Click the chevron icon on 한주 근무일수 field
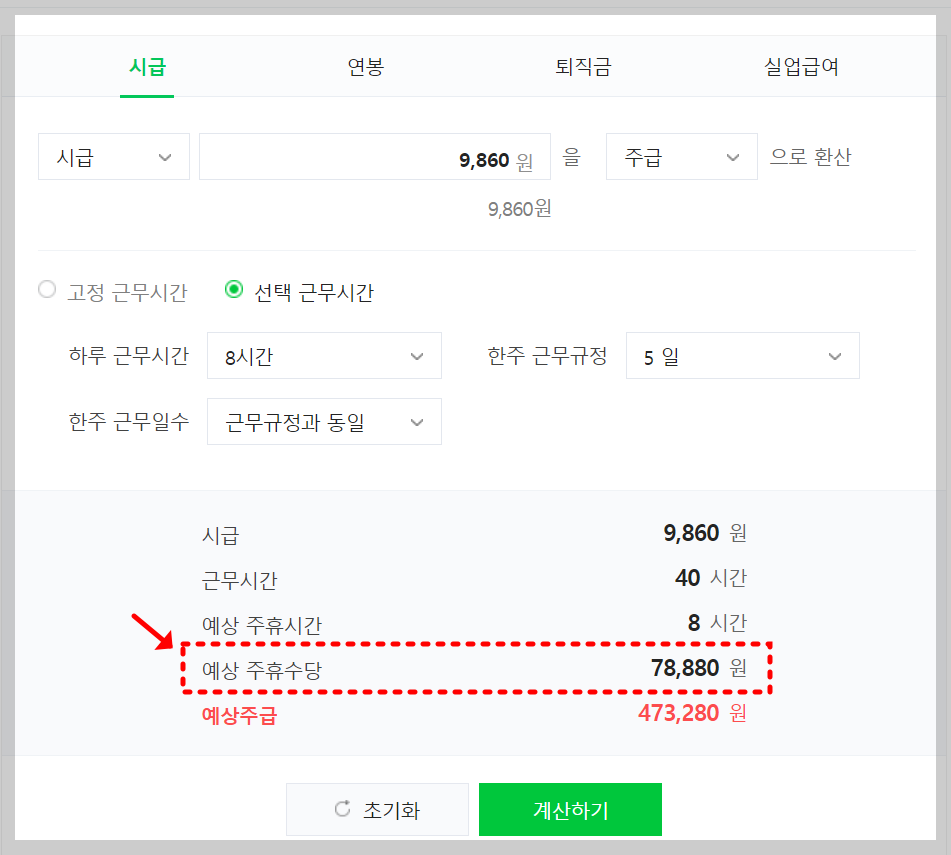Viewport: 951px width, 855px height. pos(417,421)
